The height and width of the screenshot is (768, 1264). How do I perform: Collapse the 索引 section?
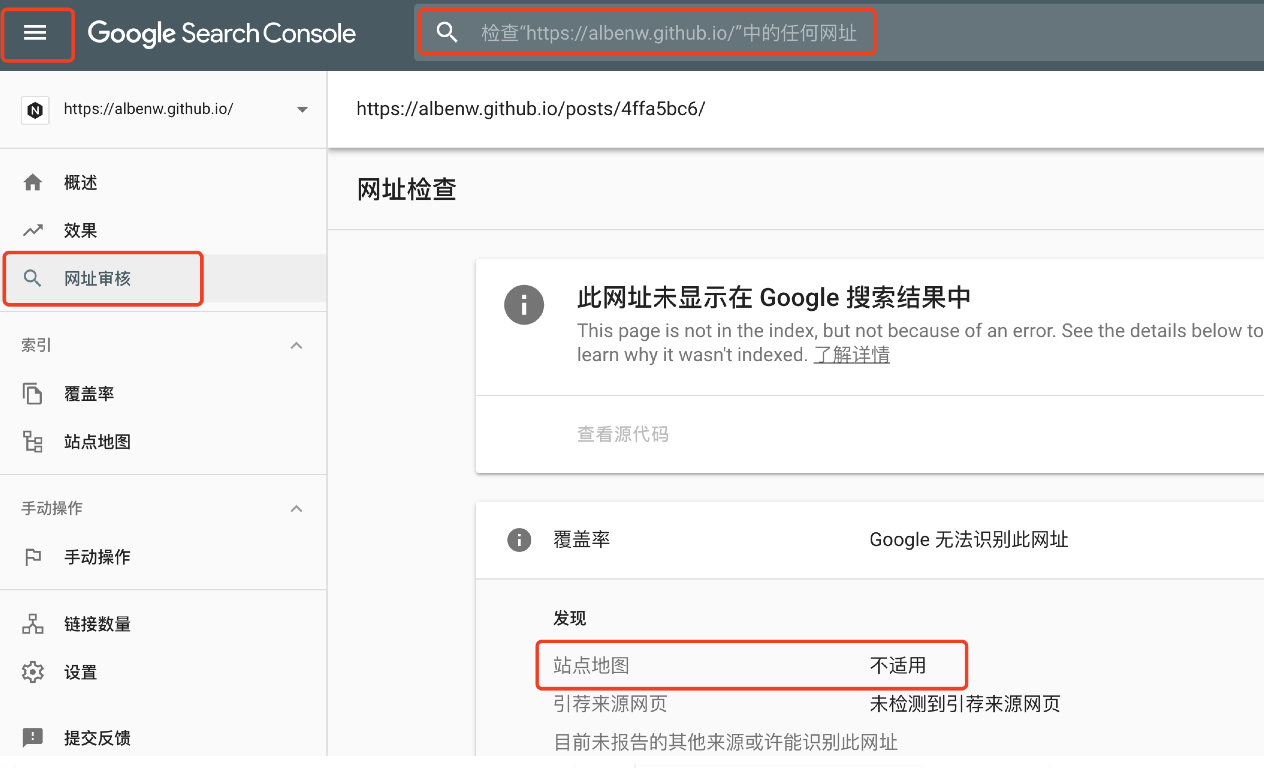[x=296, y=346]
